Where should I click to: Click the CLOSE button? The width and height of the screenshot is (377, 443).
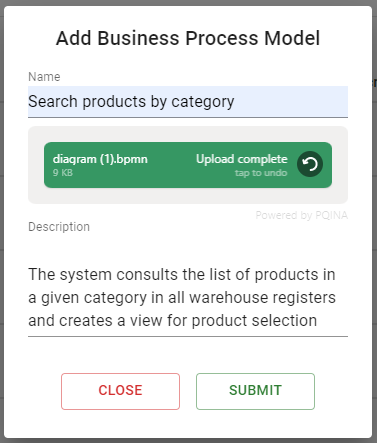pyautogui.click(x=120, y=391)
